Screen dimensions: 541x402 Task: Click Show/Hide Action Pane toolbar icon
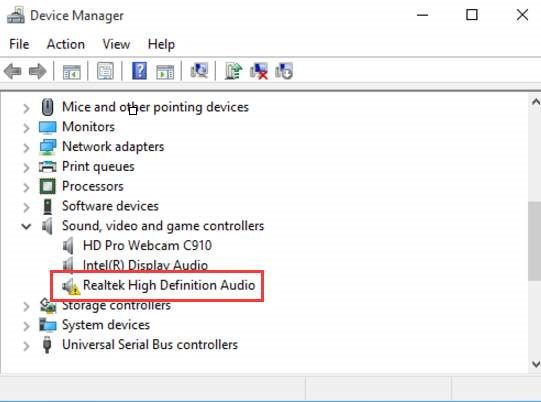coord(165,72)
